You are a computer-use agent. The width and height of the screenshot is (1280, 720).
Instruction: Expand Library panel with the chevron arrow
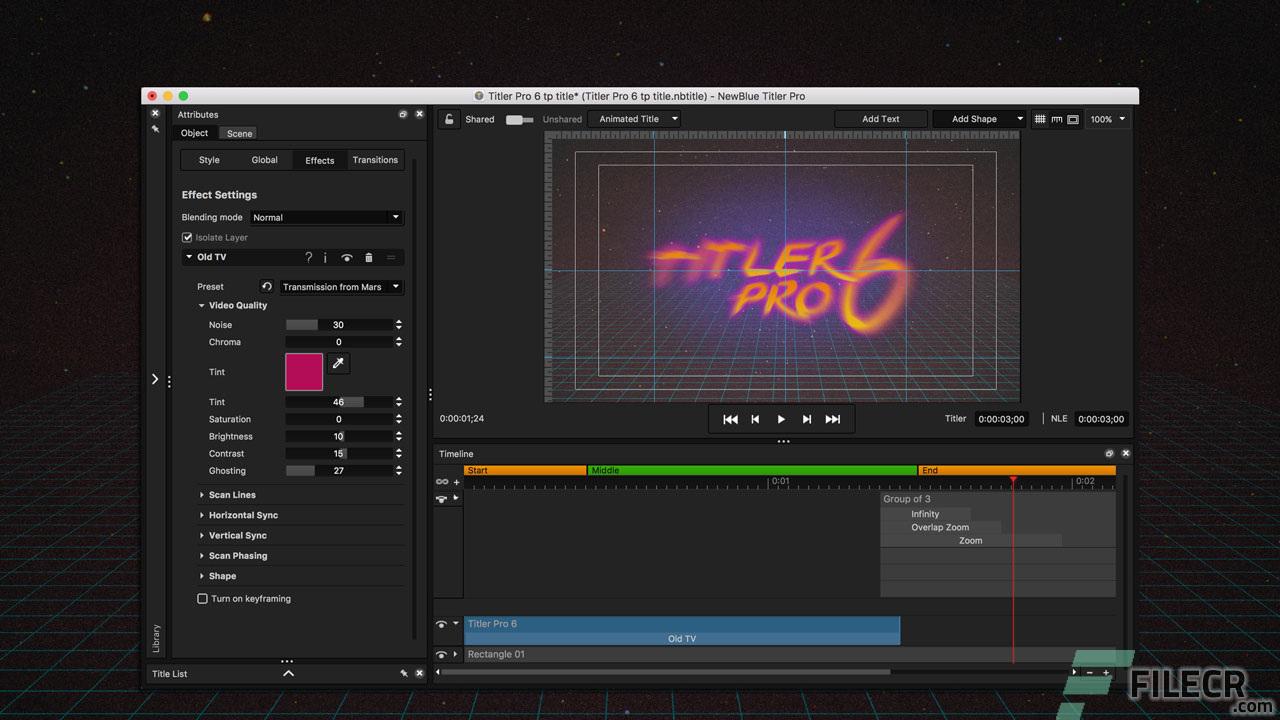coord(155,380)
